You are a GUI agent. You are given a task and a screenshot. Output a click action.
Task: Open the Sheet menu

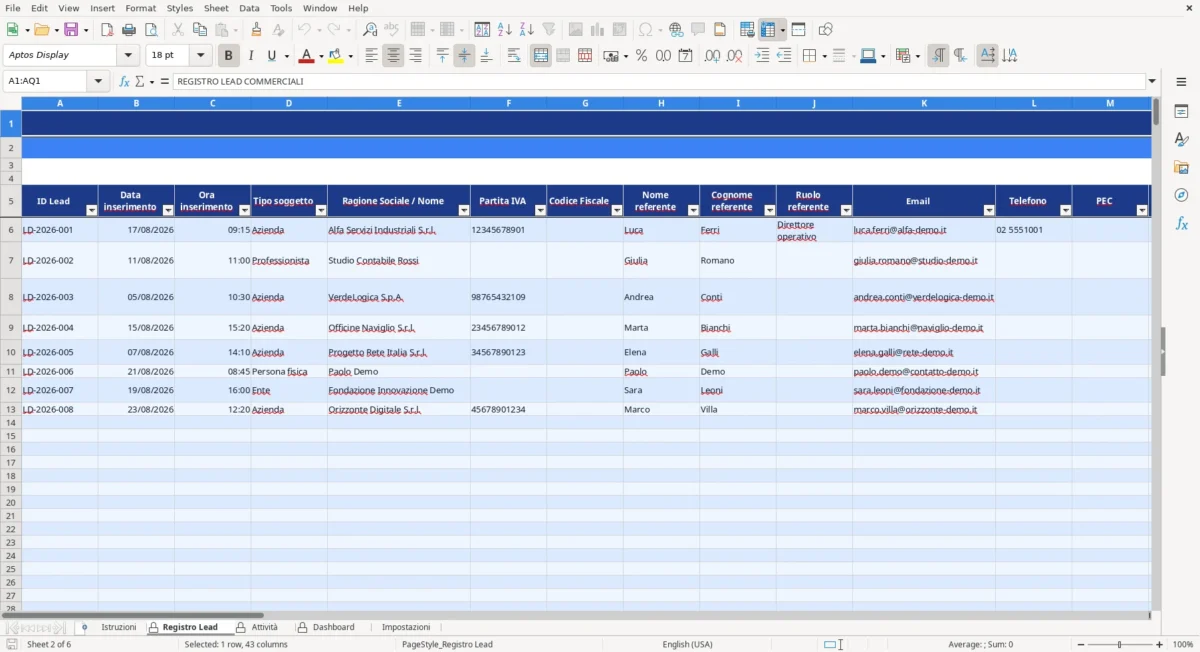click(x=216, y=8)
